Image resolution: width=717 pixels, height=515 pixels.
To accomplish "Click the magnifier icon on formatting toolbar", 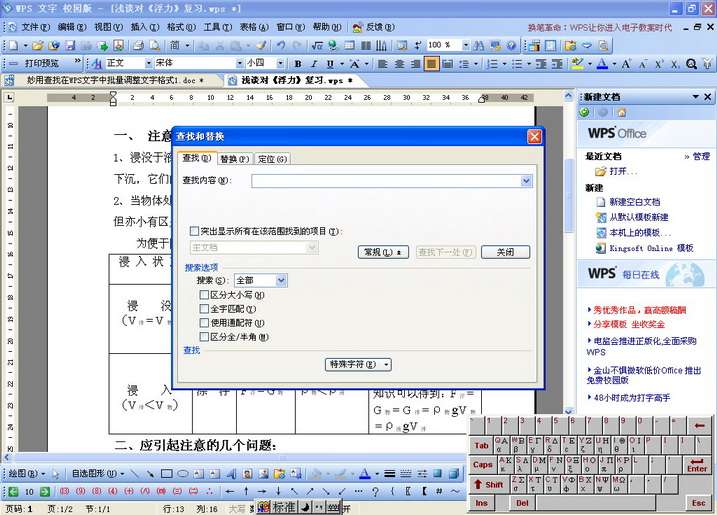I will 691,64.
